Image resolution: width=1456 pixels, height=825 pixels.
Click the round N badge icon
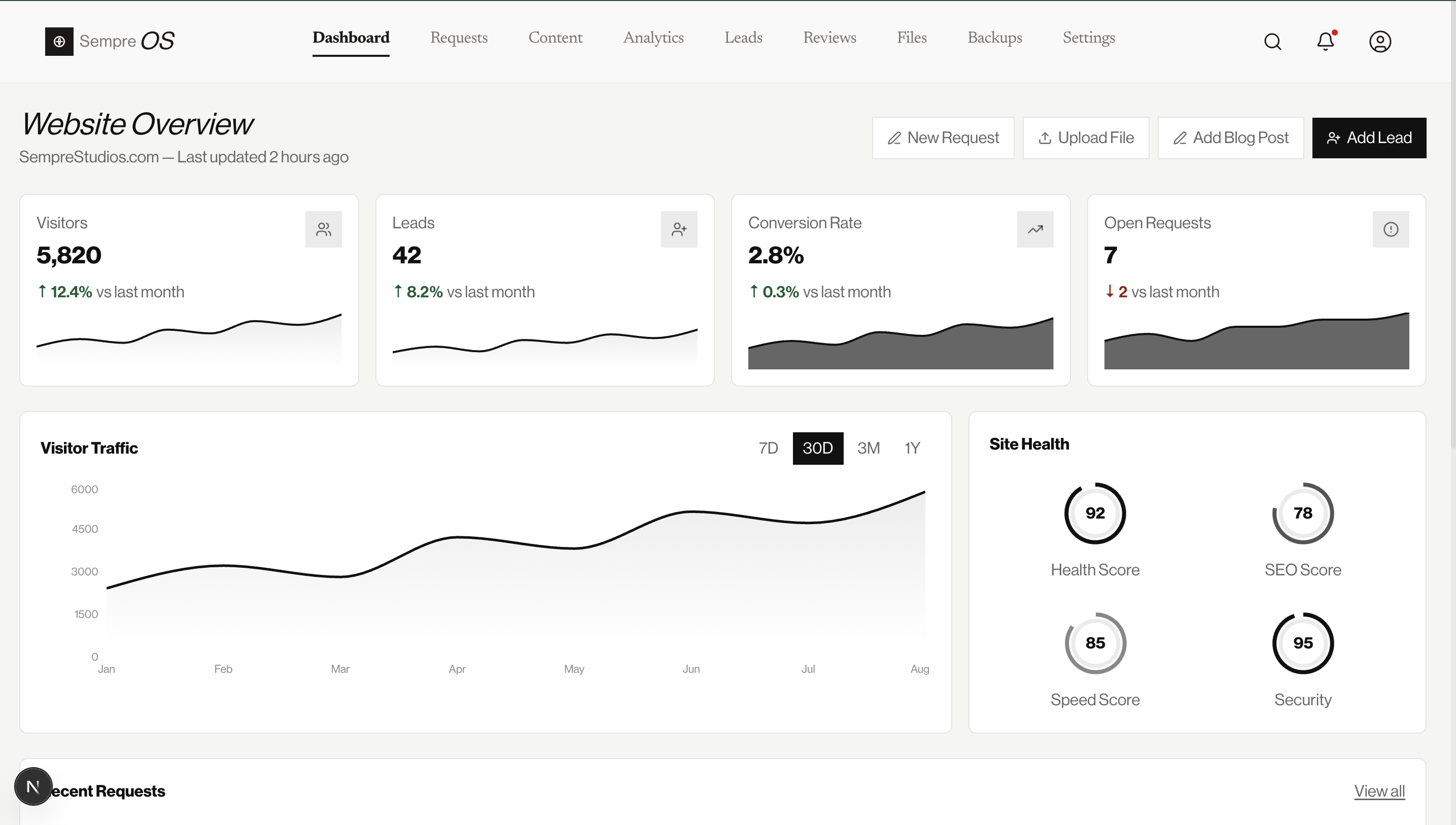[x=33, y=786]
